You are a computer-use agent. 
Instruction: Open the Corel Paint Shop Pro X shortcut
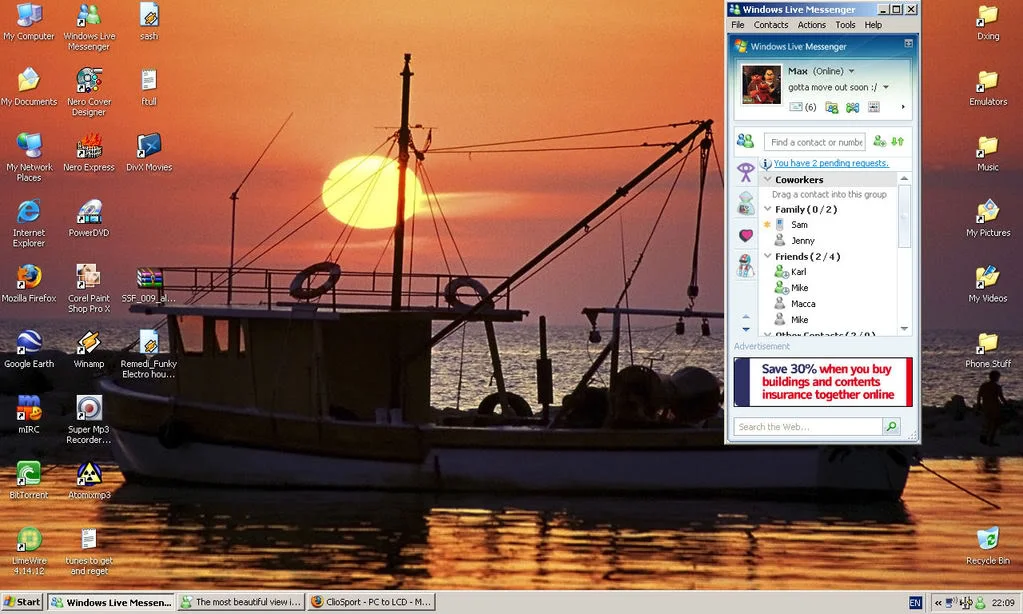pyautogui.click(x=89, y=288)
